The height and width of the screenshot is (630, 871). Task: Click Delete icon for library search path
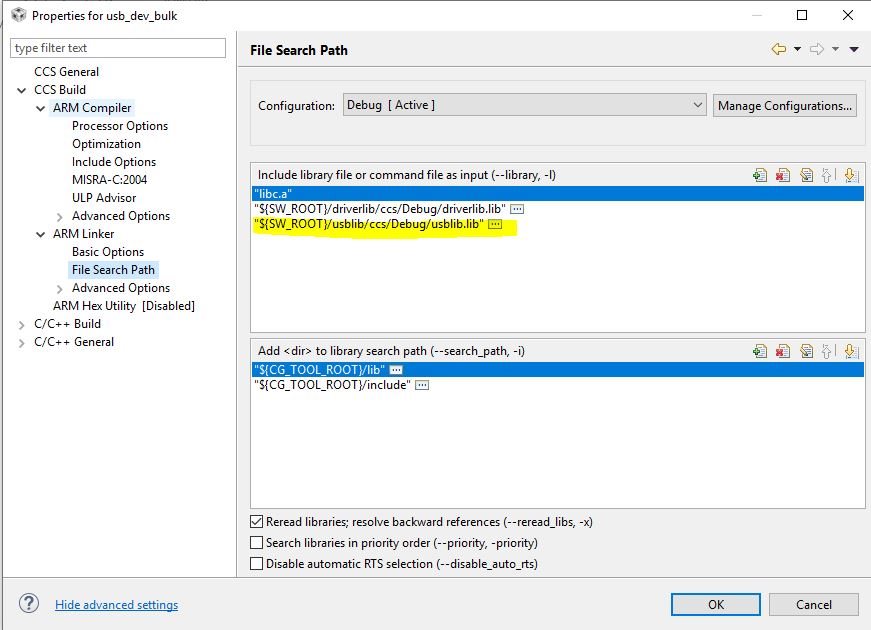(783, 351)
